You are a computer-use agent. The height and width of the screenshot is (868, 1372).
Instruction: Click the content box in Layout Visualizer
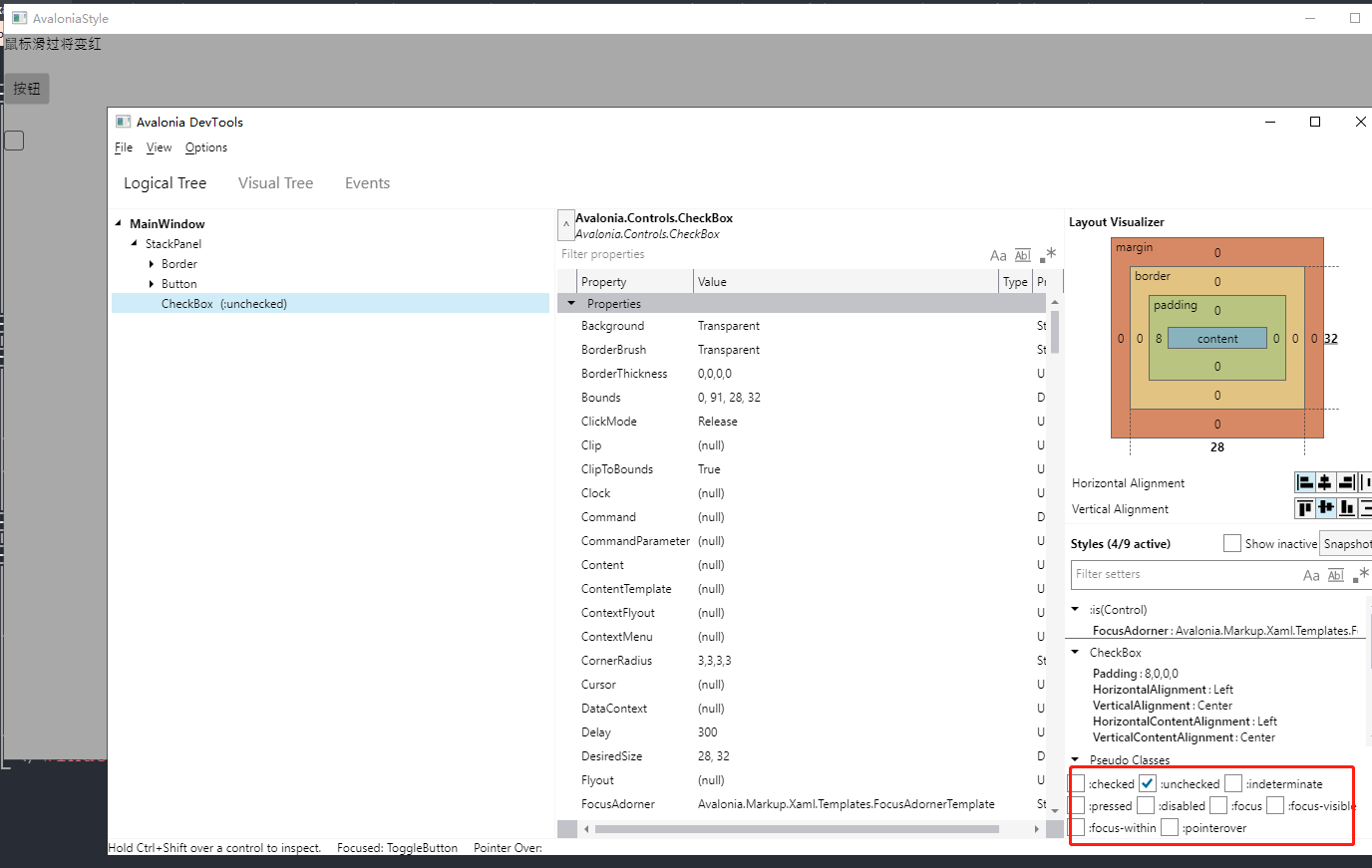pos(1217,339)
